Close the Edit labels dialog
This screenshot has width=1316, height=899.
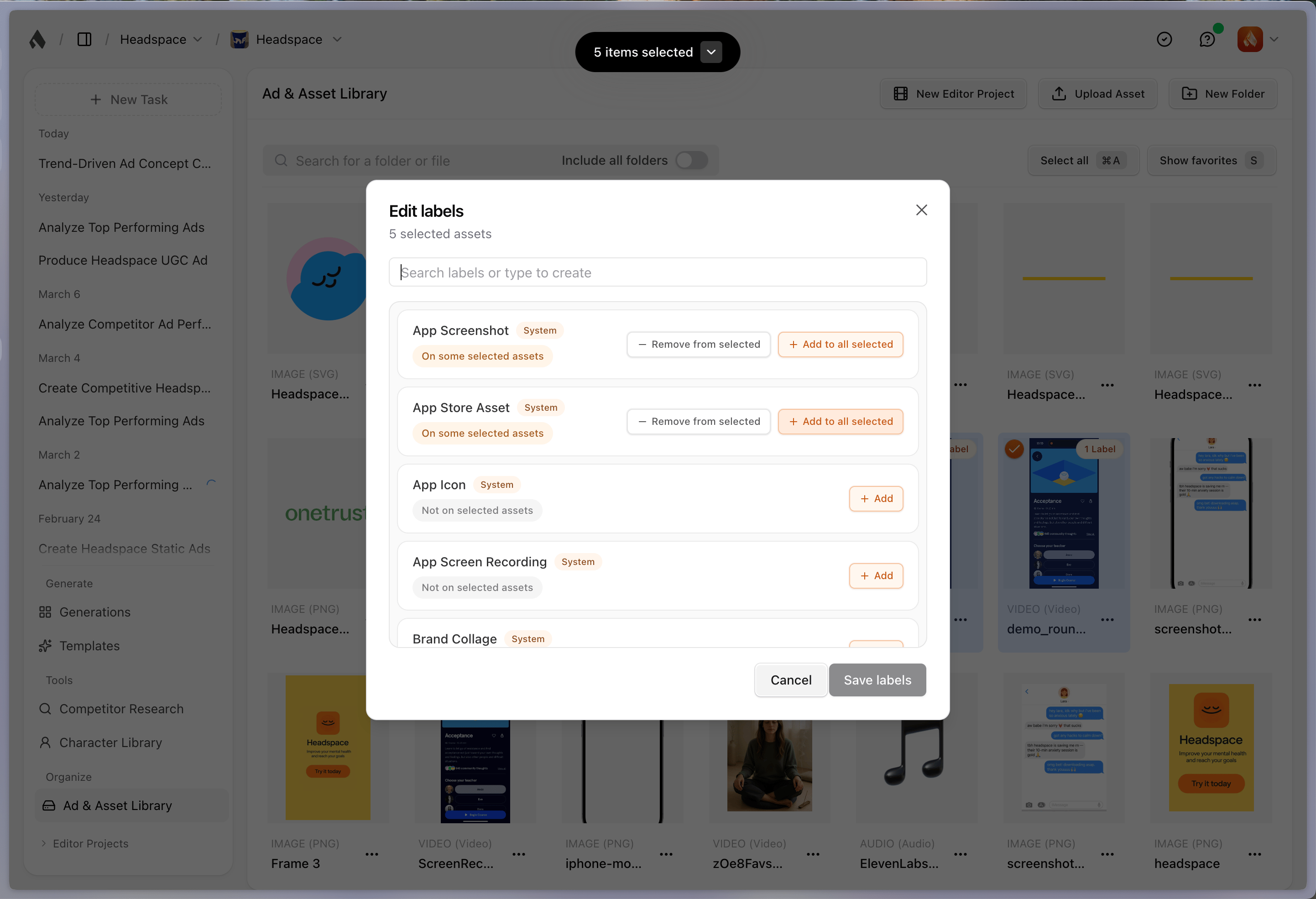pyautogui.click(x=921, y=210)
